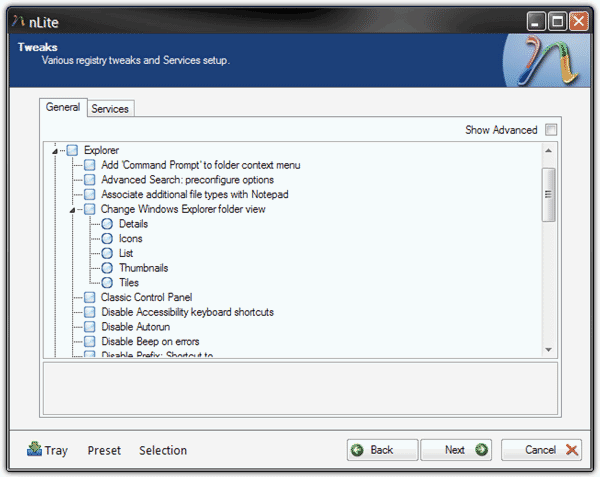Click the green Back arrow icon

pyautogui.click(x=358, y=450)
